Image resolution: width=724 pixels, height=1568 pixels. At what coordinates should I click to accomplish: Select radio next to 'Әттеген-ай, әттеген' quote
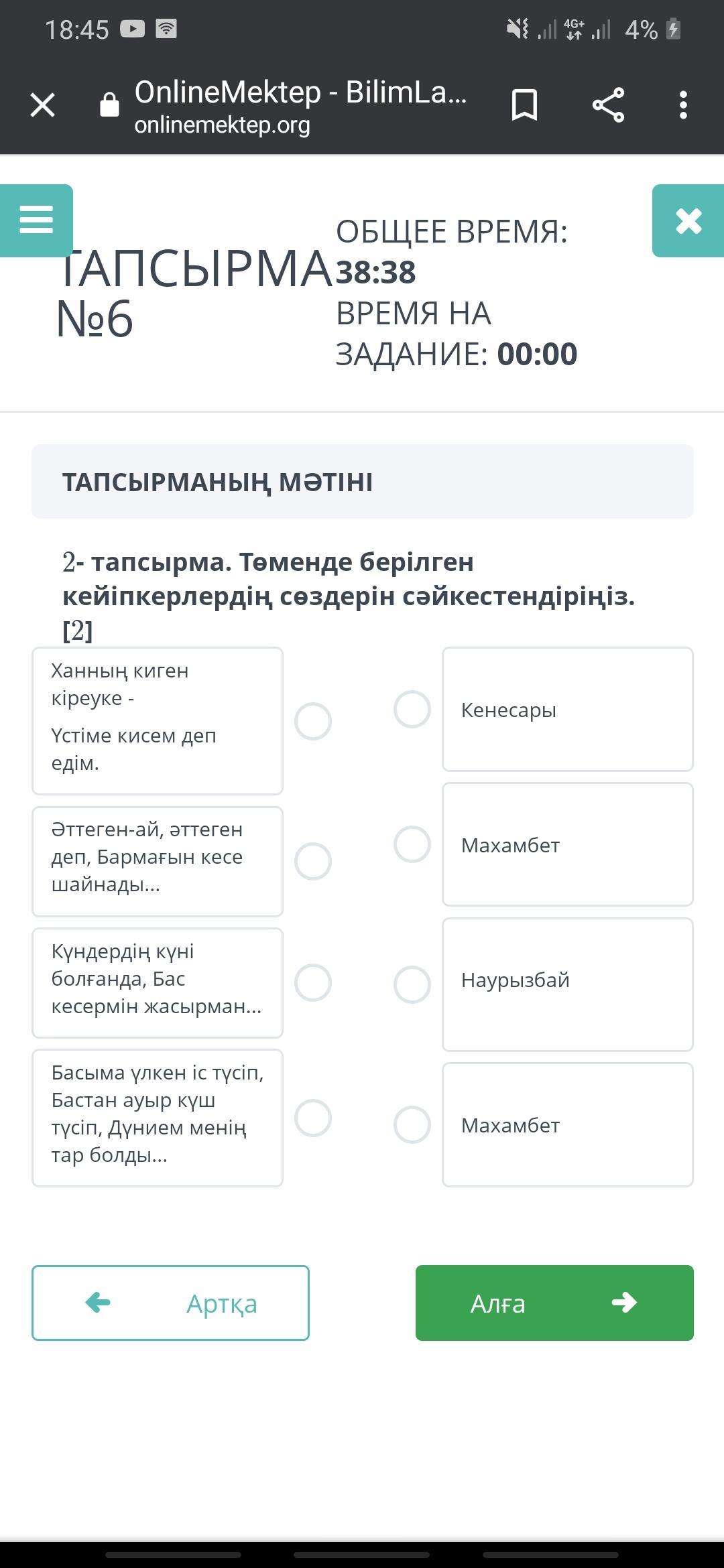tap(313, 861)
